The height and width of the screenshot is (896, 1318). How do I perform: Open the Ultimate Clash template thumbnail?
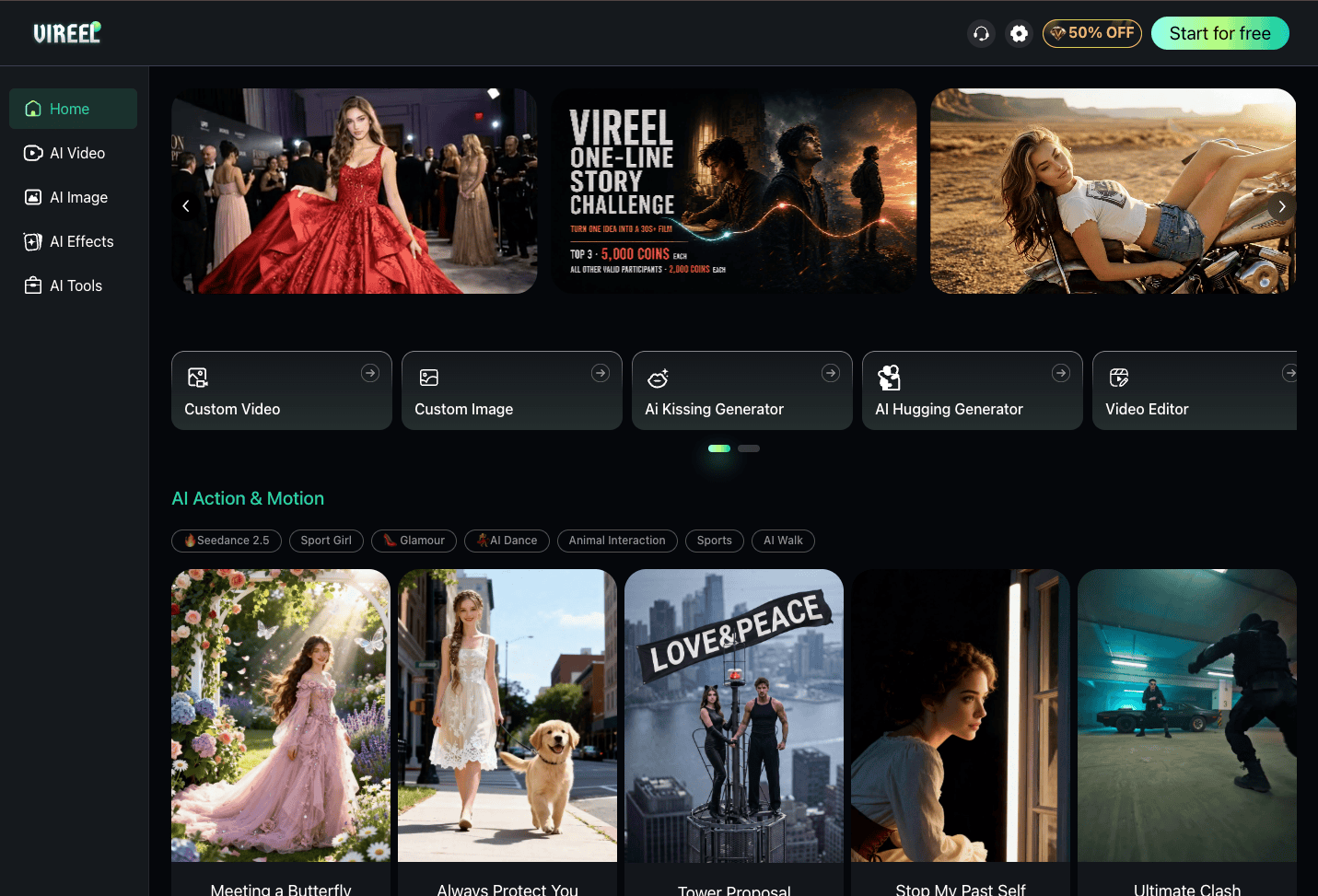point(1187,716)
